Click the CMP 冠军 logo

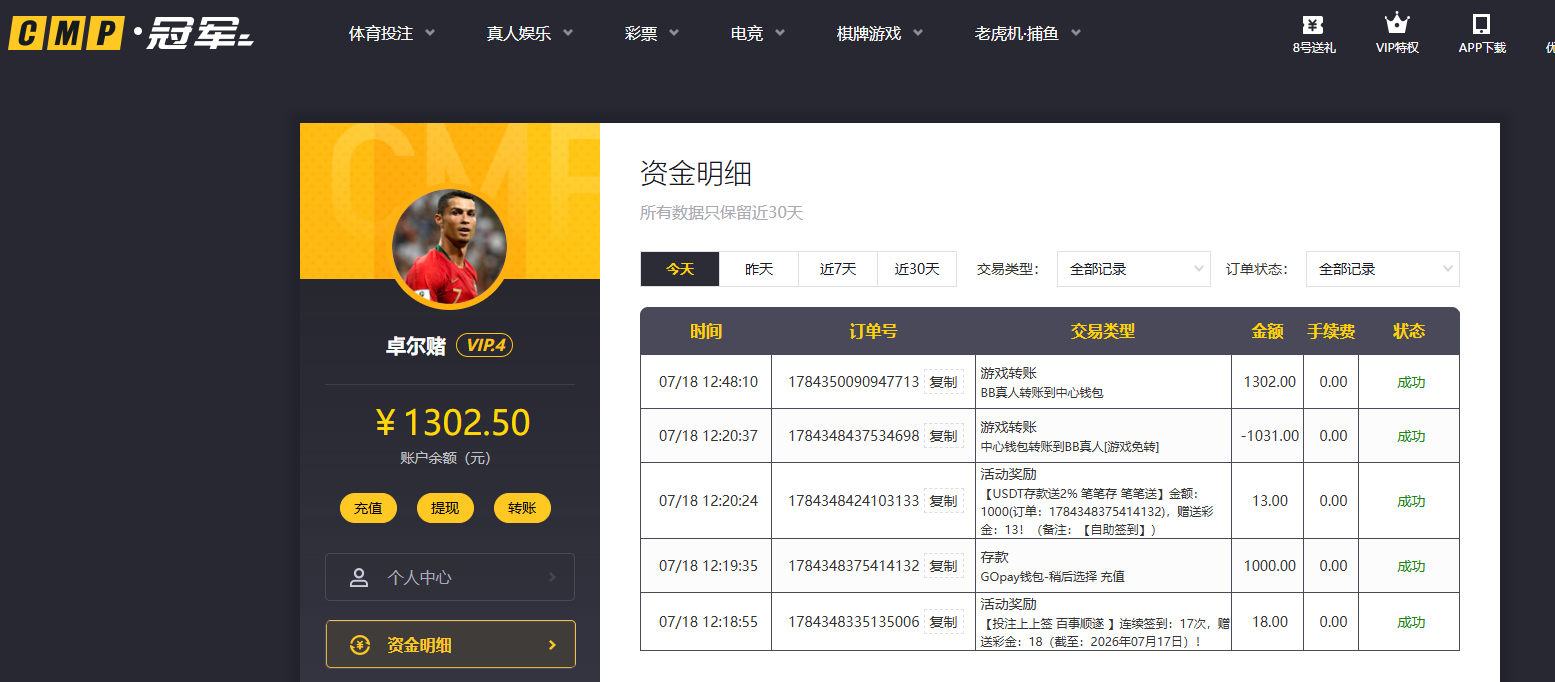131,33
